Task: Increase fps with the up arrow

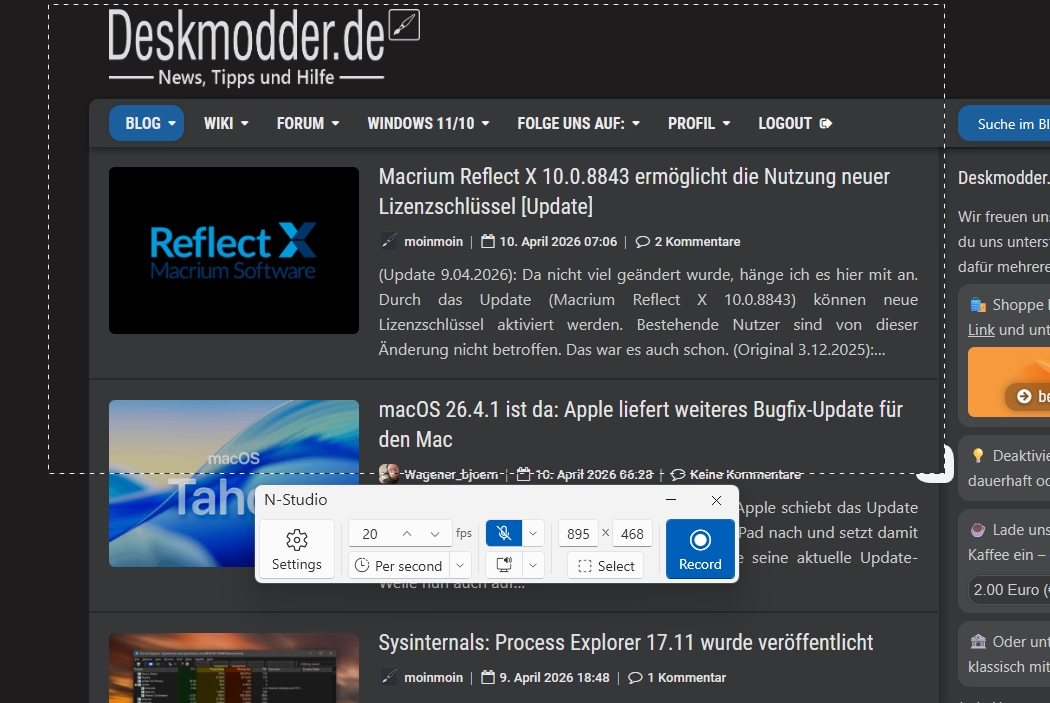Action: point(407,534)
